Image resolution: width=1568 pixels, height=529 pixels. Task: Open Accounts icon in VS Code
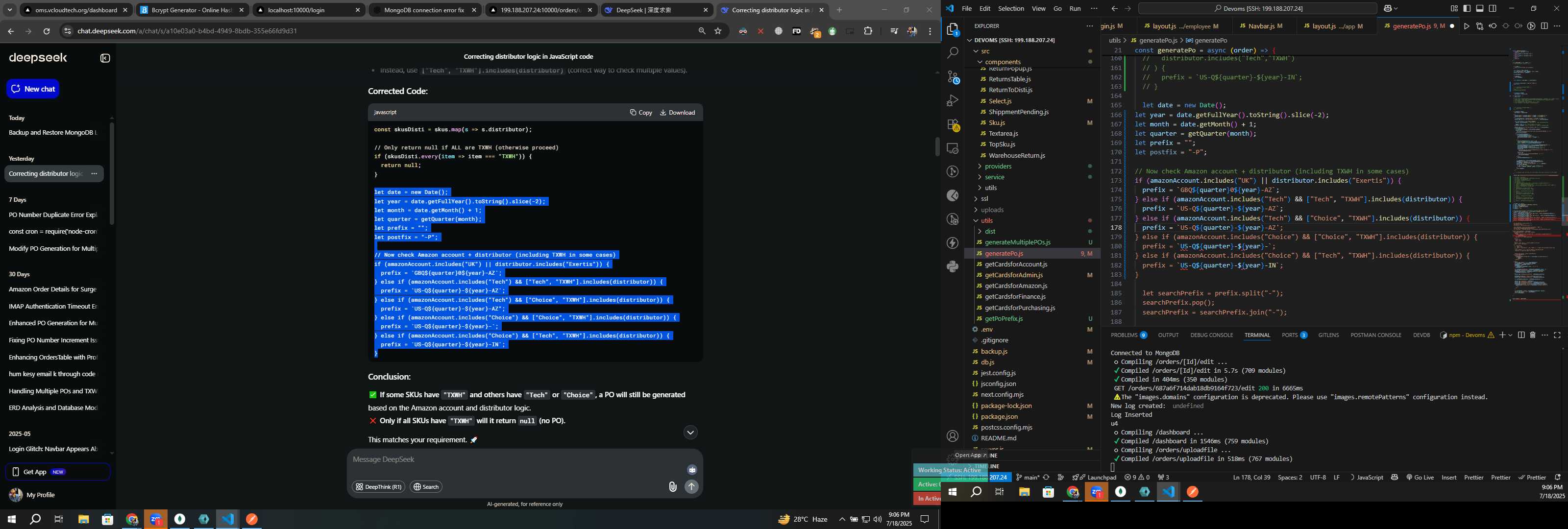click(x=953, y=436)
